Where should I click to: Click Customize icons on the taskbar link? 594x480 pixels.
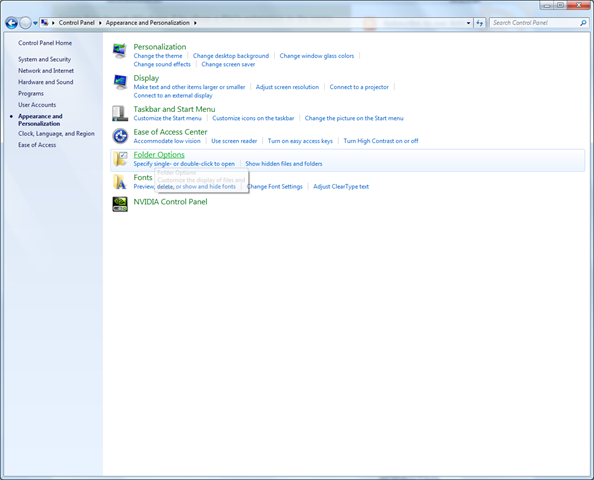pos(253,118)
